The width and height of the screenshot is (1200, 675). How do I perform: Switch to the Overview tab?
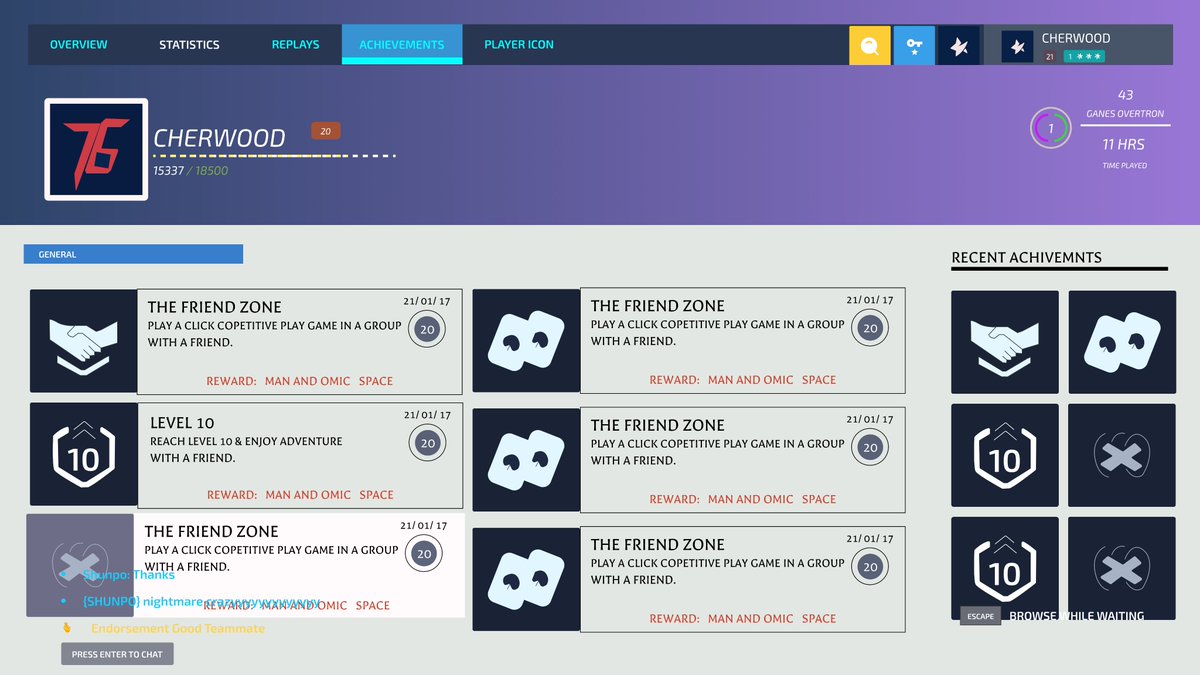click(78, 44)
